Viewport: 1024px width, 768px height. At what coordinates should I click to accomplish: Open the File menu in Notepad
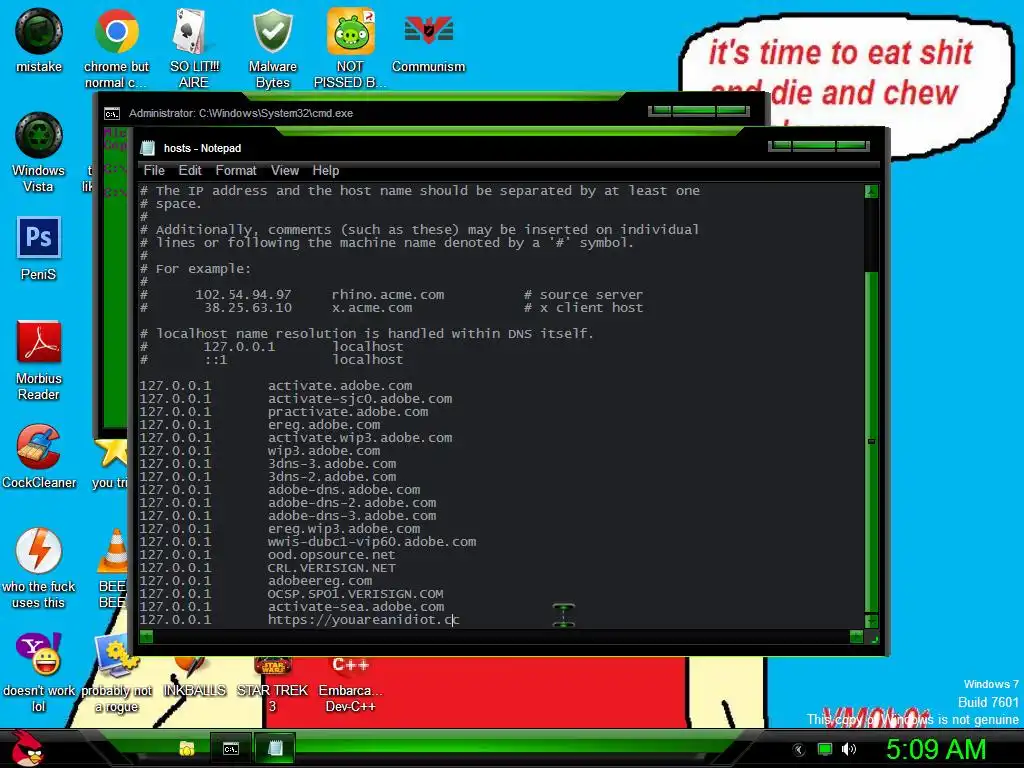coord(154,170)
